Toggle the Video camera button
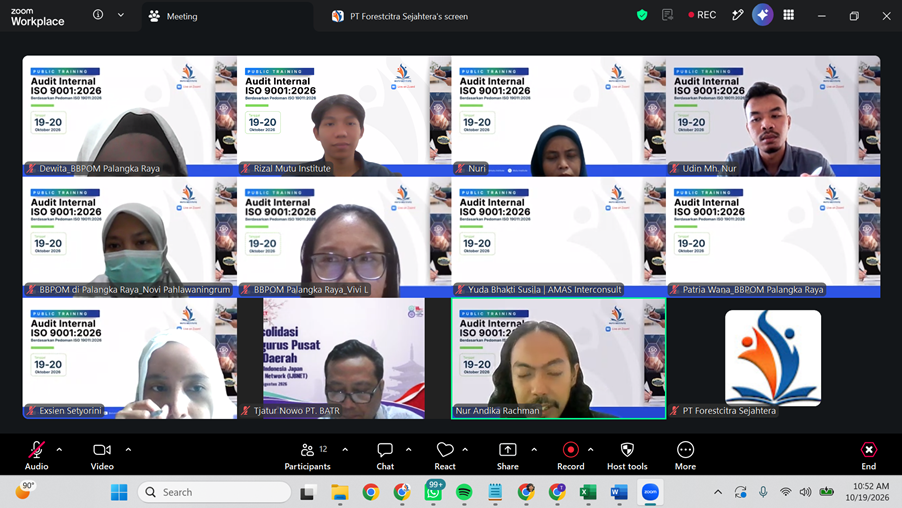Viewport: 902px width, 508px height. (x=102, y=456)
